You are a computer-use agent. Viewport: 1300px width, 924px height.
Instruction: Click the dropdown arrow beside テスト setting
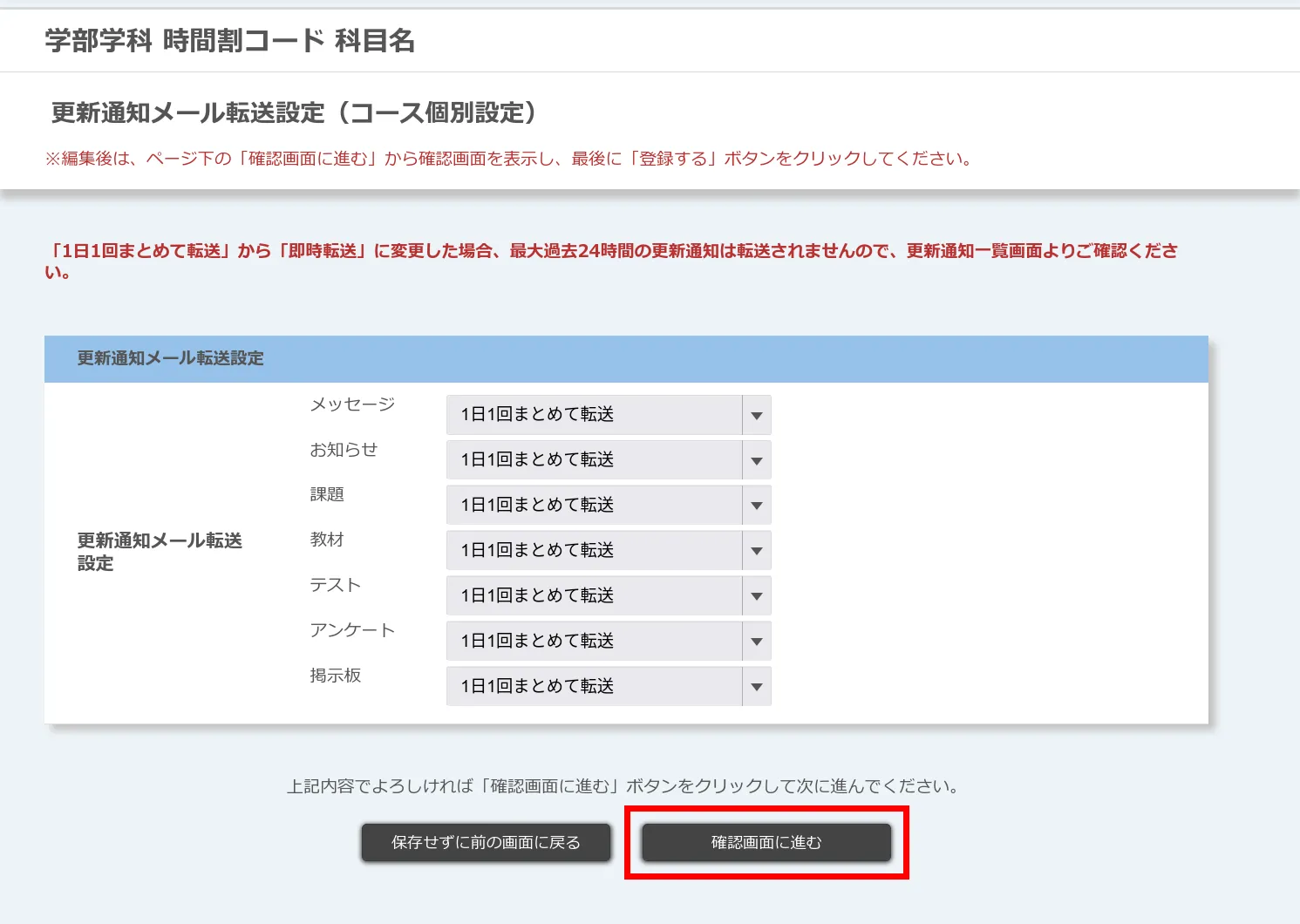pyautogui.click(x=757, y=595)
